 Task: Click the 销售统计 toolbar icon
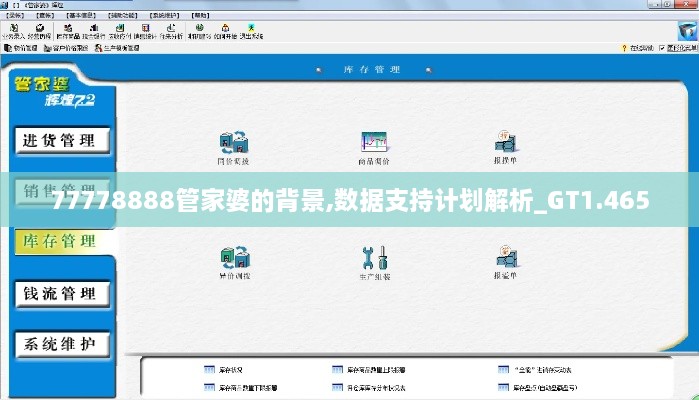(145, 31)
